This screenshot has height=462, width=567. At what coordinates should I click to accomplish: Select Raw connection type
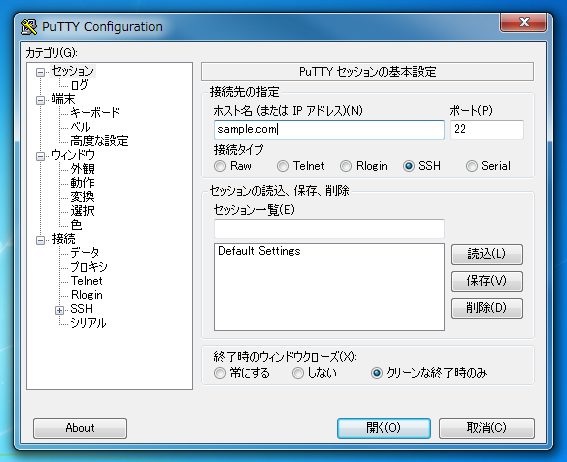[x=220, y=166]
